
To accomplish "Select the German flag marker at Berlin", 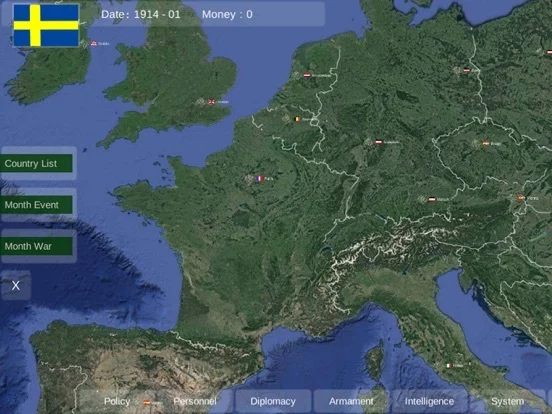I will tap(466, 70).
